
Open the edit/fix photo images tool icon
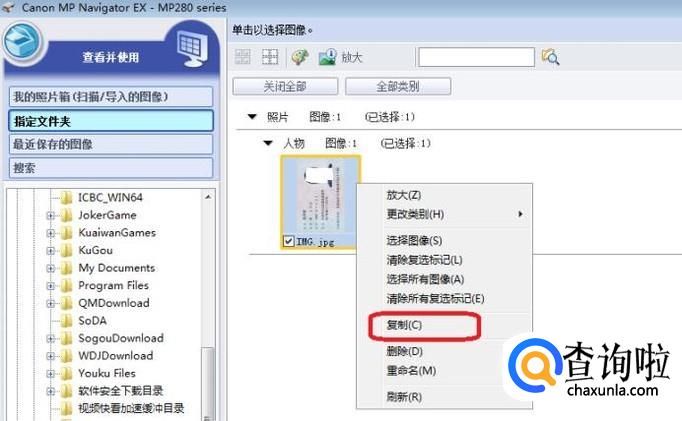tap(300, 57)
